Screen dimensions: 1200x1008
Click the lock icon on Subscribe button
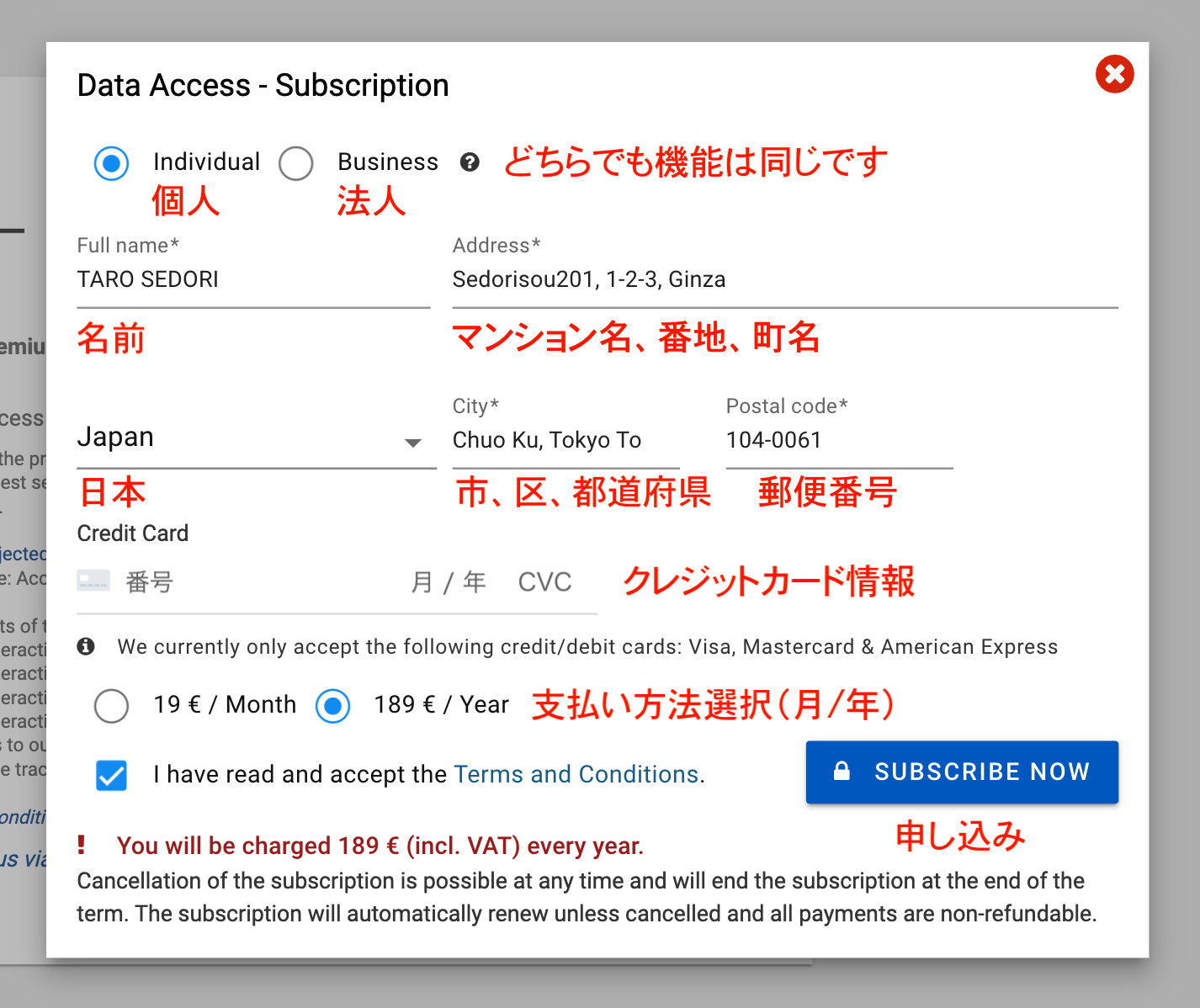[841, 771]
